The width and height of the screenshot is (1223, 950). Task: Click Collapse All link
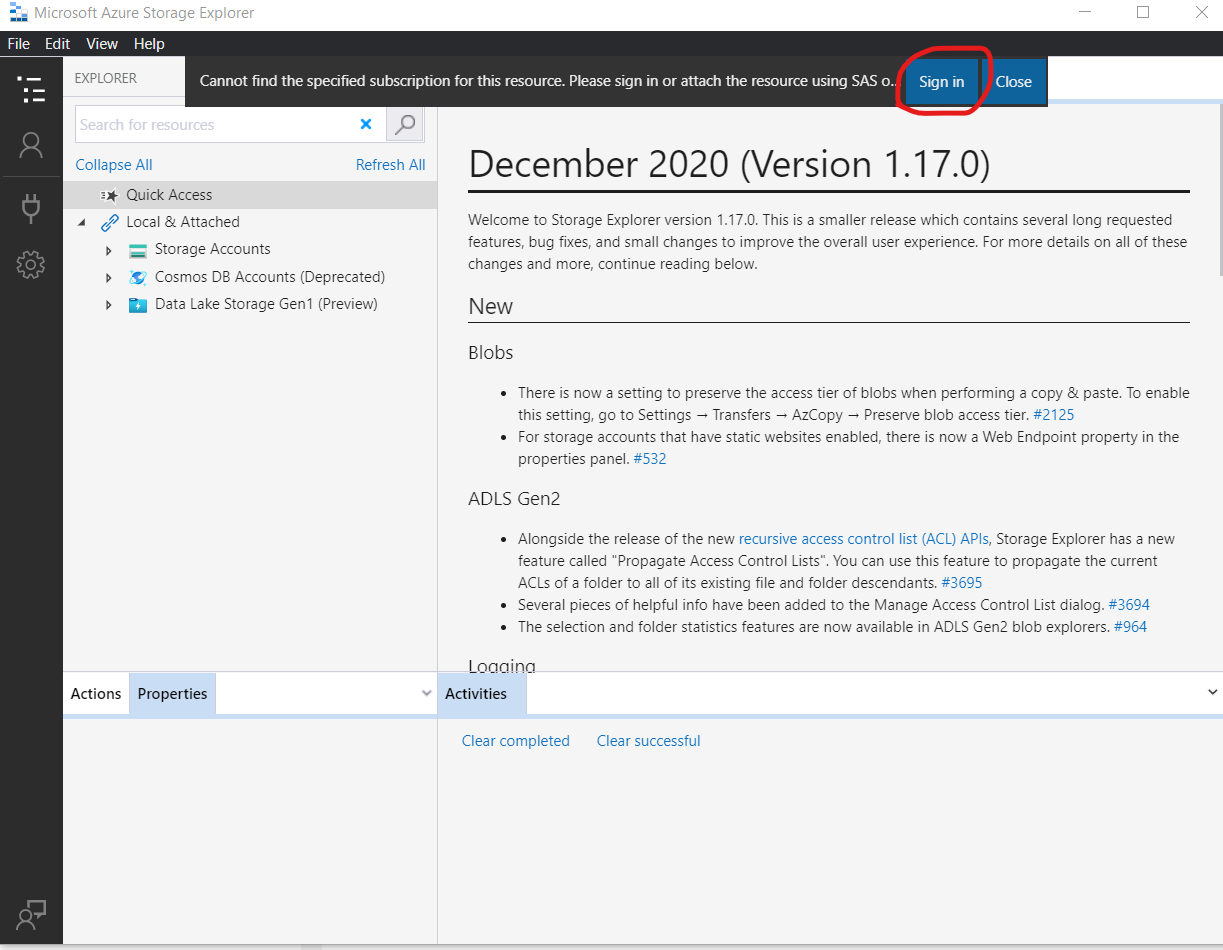pyautogui.click(x=114, y=165)
